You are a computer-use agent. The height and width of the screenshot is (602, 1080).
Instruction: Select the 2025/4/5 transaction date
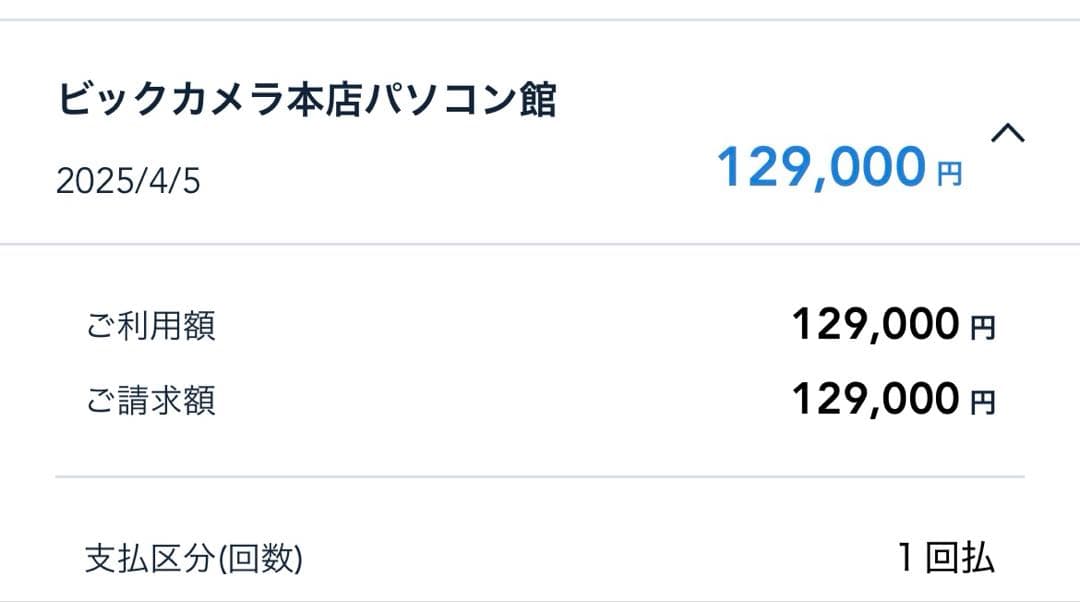pos(128,182)
